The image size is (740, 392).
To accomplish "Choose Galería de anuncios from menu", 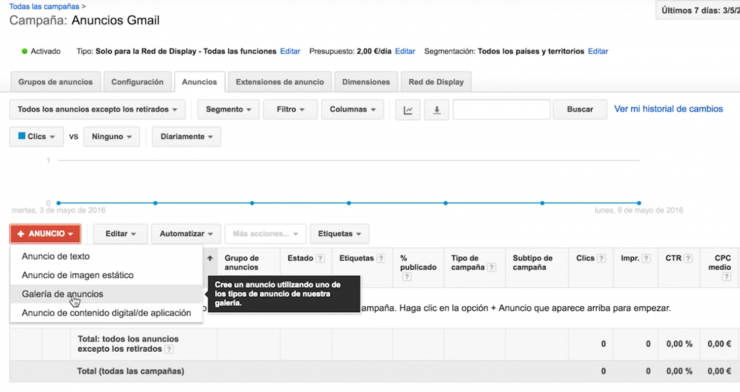I will [x=107, y=294].
